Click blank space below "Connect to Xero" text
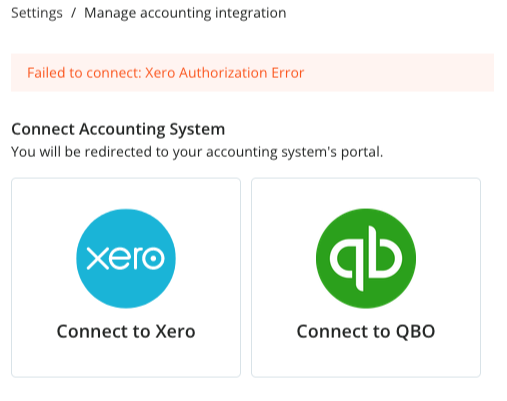This screenshot has width=507, height=401. (x=126, y=359)
